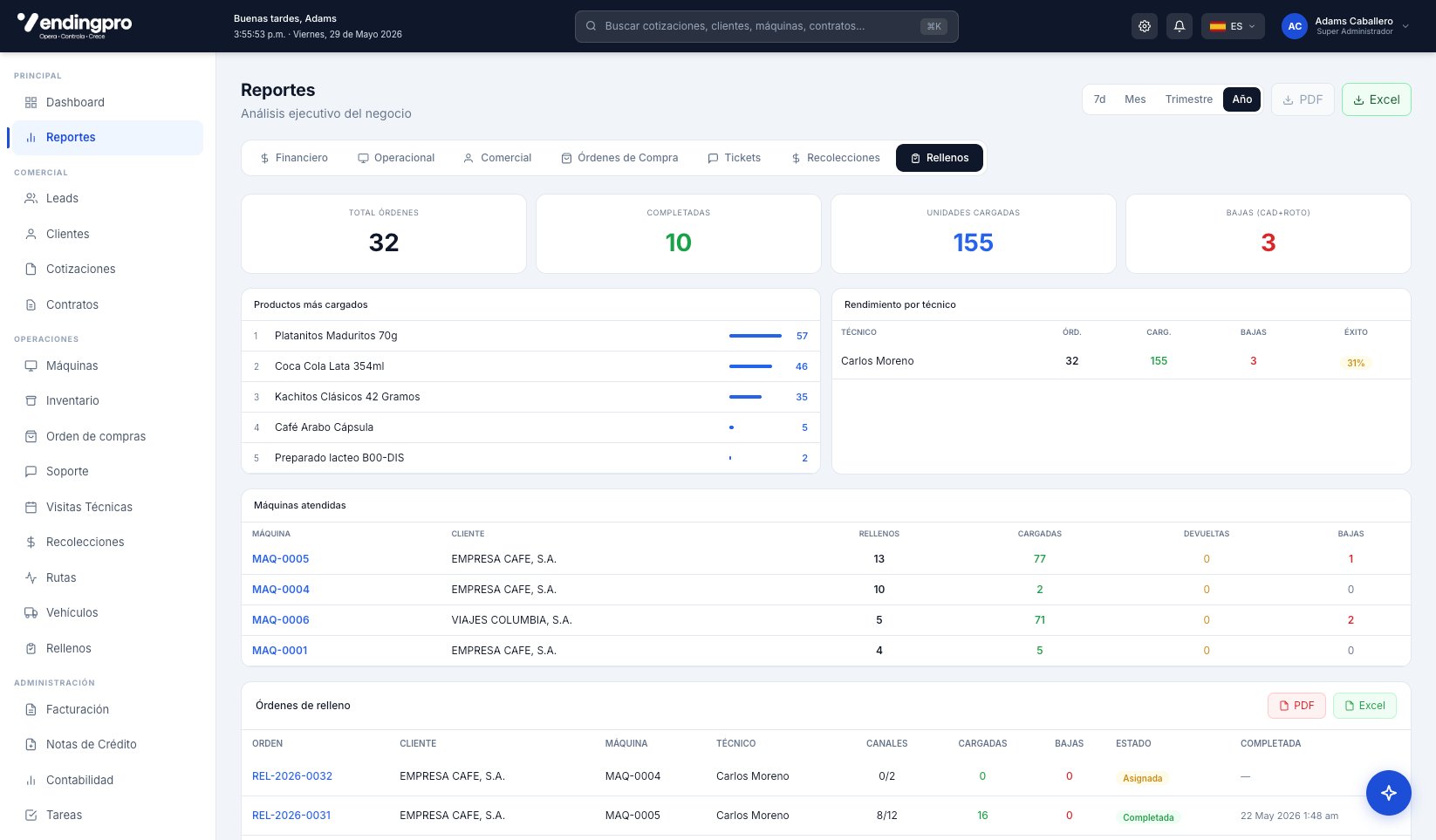Image resolution: width=1436 pixels, height=840 pixels.
Task: Export report with top Excel button
Action: 1376,99
